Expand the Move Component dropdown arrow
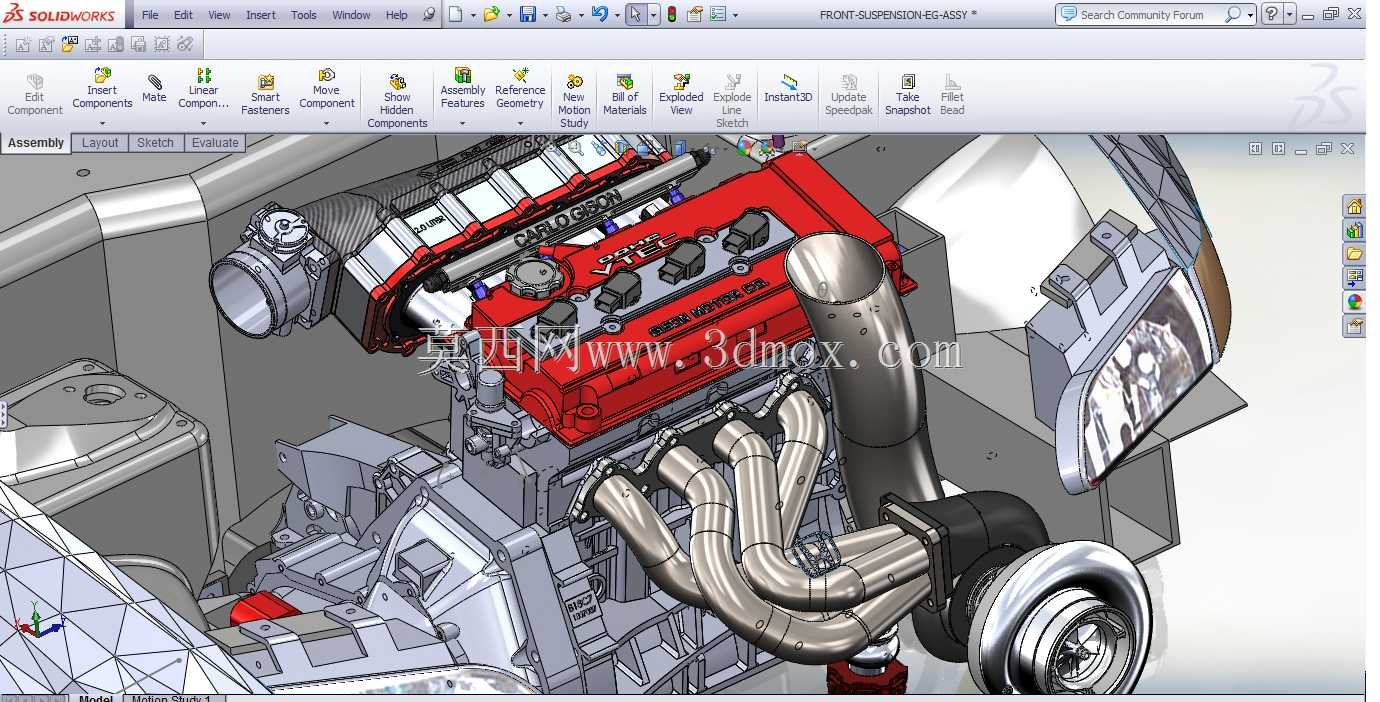Viewport: 1380px width, 702px height. pyautogui.click(x=327, y=124)
